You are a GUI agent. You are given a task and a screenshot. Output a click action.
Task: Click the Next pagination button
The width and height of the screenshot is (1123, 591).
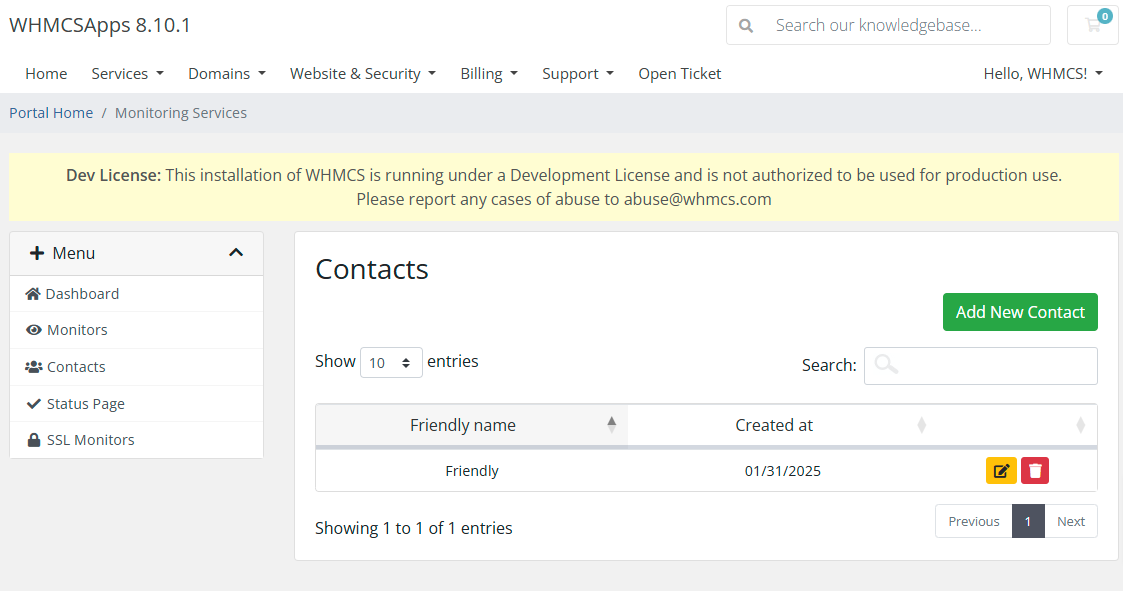point(1071,522)
